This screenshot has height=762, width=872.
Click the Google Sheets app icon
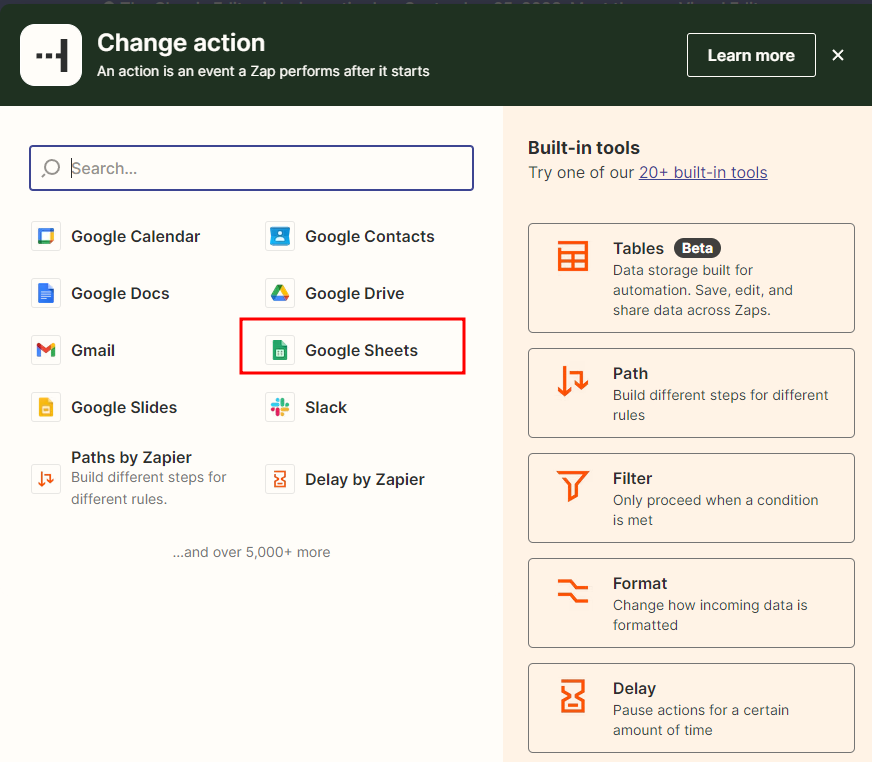pos(280,350)
